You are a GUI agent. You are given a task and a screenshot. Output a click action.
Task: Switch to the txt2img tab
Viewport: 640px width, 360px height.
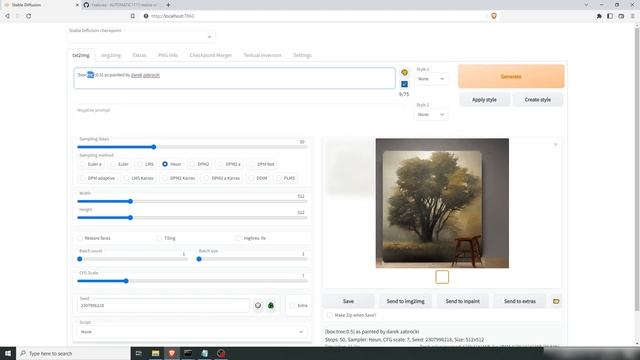coord(81,55)
